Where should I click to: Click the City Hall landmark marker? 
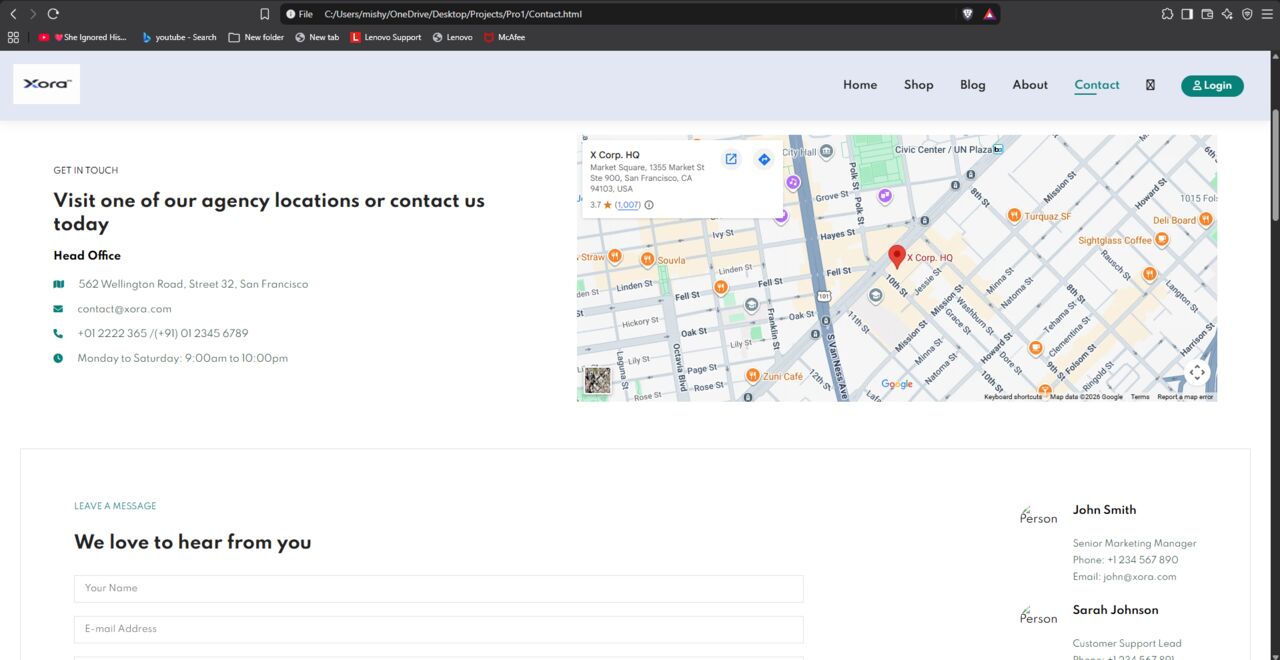coord(825,152)
